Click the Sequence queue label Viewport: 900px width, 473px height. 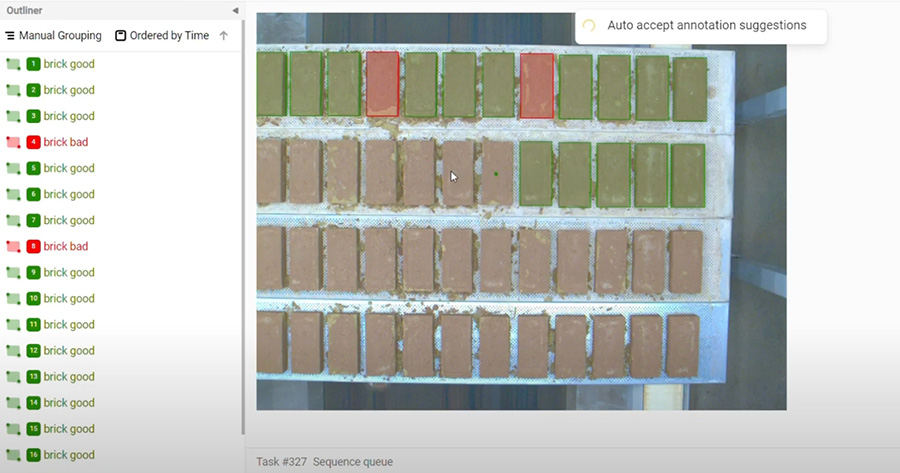[353, 462]
